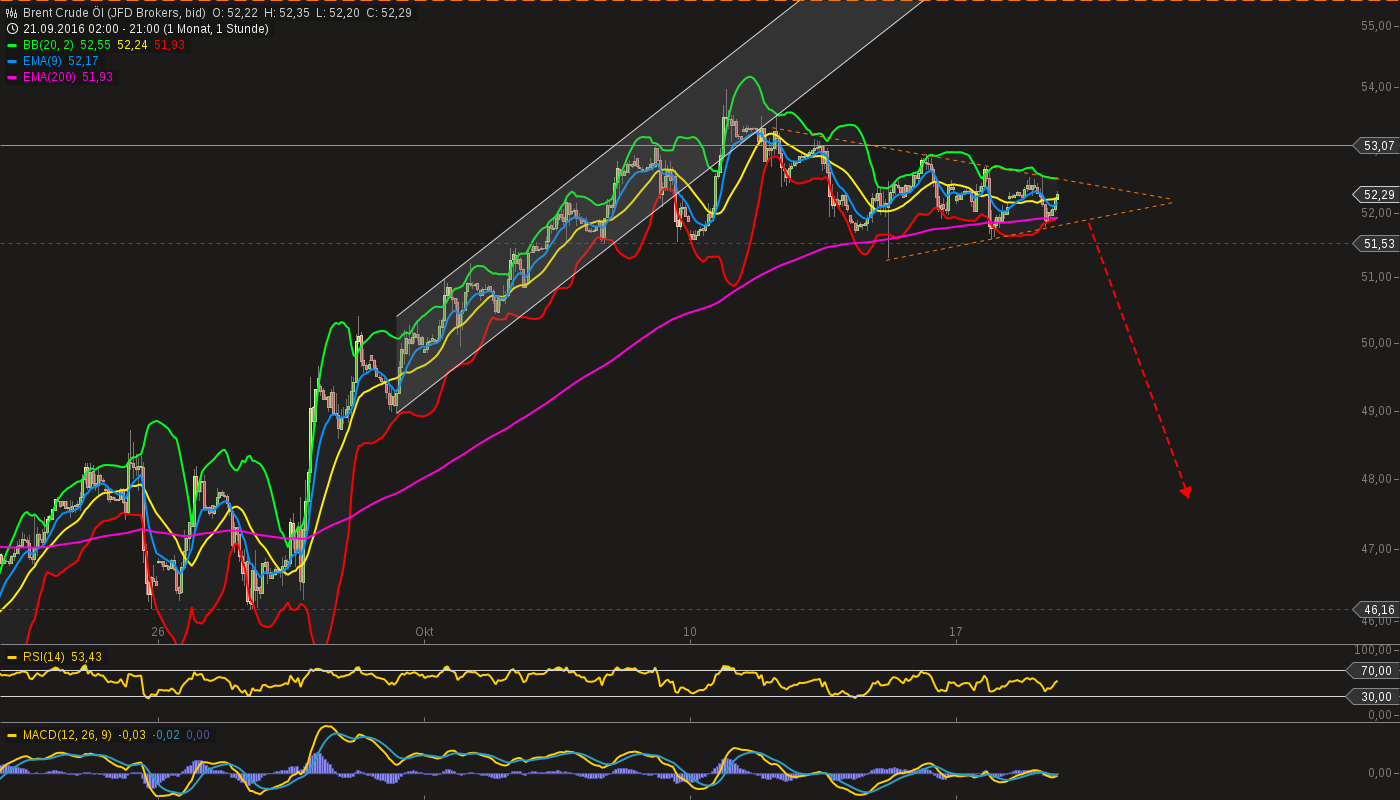Click the high price H: 52,35 value

pyautogui.click(x=286, y=13)
